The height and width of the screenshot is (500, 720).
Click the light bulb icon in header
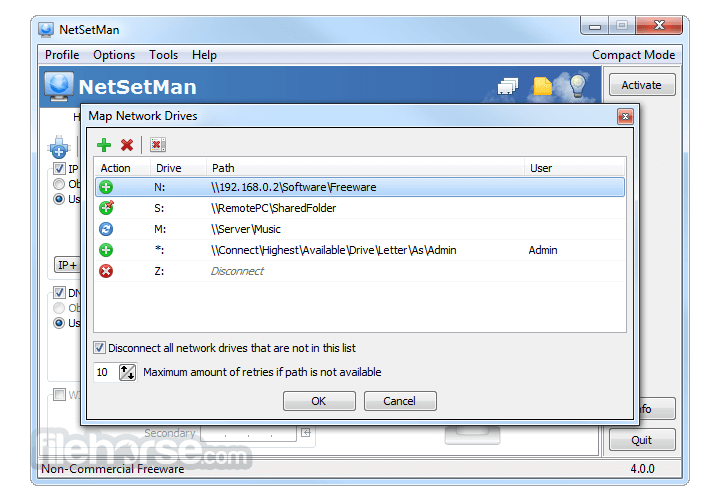(577, 86)
